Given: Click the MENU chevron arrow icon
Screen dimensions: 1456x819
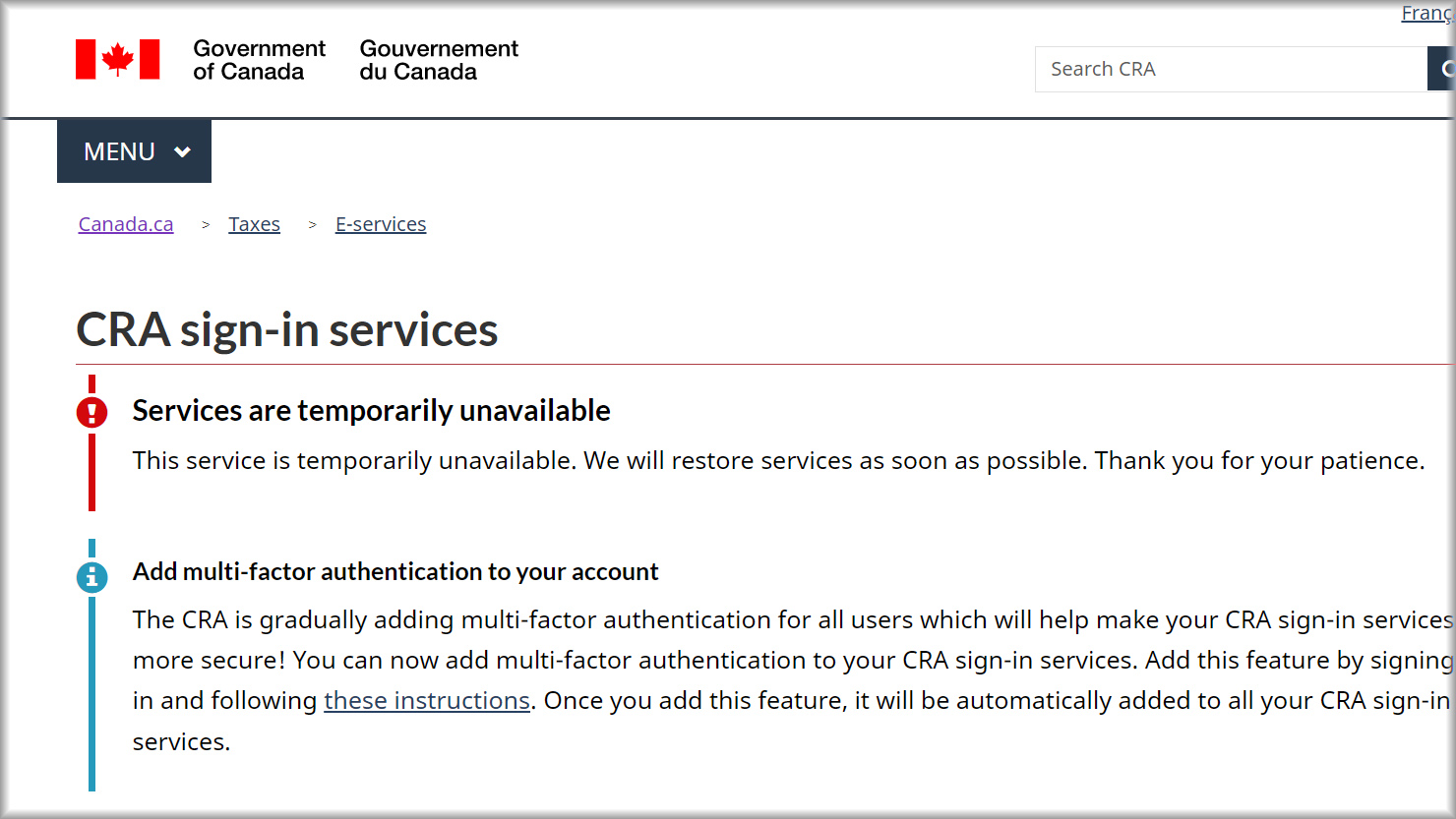Looking at the screenshot, I should point(183,152).
